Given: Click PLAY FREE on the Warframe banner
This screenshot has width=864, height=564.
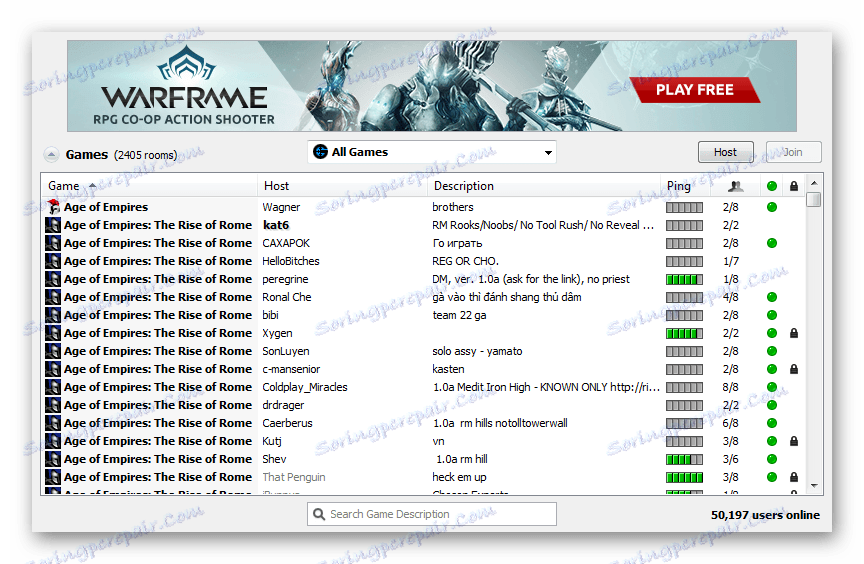Looking at the screenshot, I should click(x=695, y=90).
